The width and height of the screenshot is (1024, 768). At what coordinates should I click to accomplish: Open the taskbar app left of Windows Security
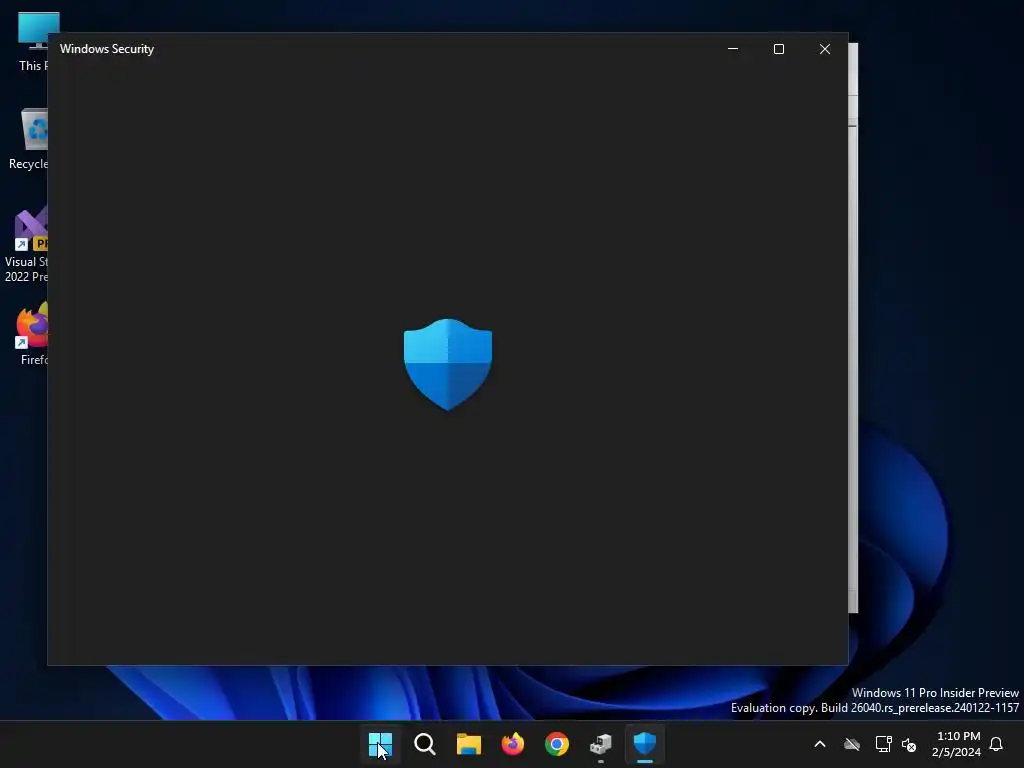coord(601,744)
